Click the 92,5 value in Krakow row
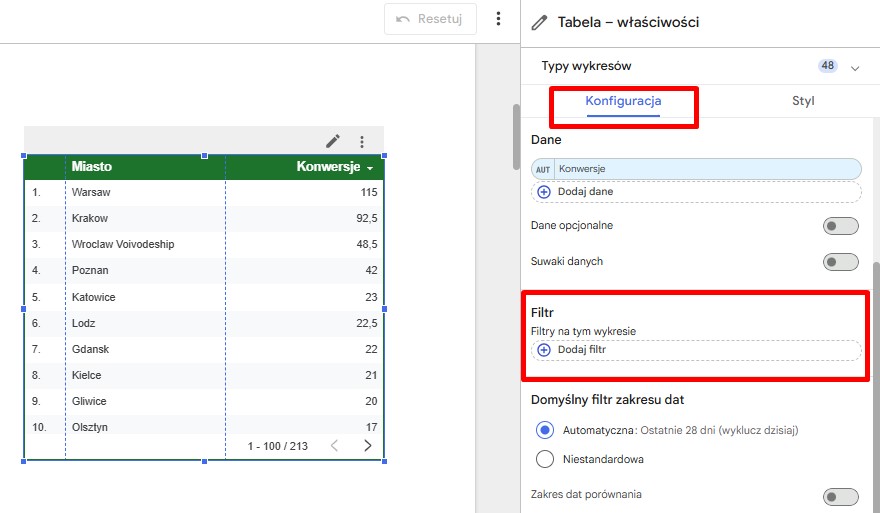The height and width of the screenshot is (513, 880). click(366, 218)
